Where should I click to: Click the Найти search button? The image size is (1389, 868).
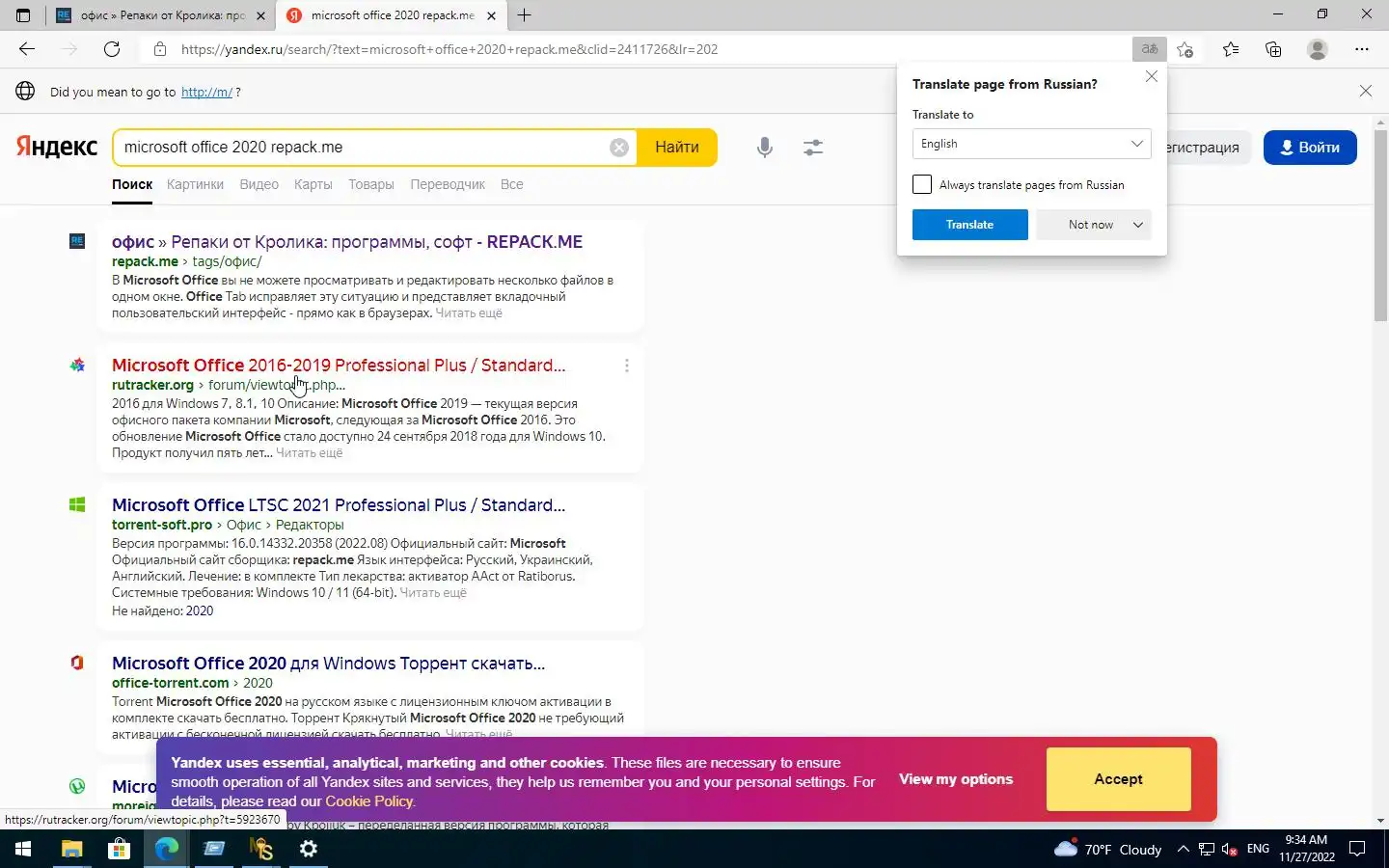[677, 148]
